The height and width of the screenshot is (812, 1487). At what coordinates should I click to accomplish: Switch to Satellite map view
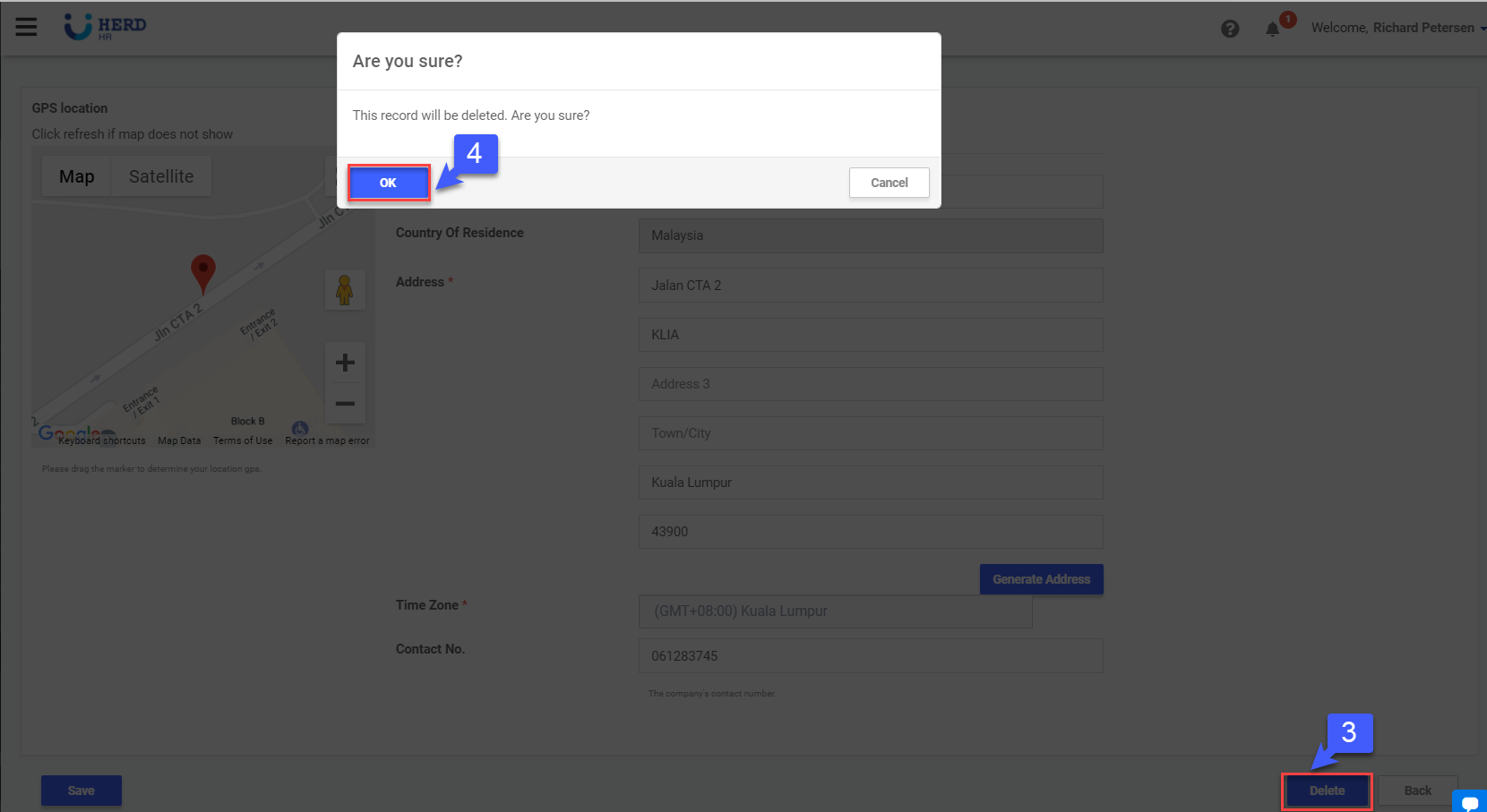point(161,176)
